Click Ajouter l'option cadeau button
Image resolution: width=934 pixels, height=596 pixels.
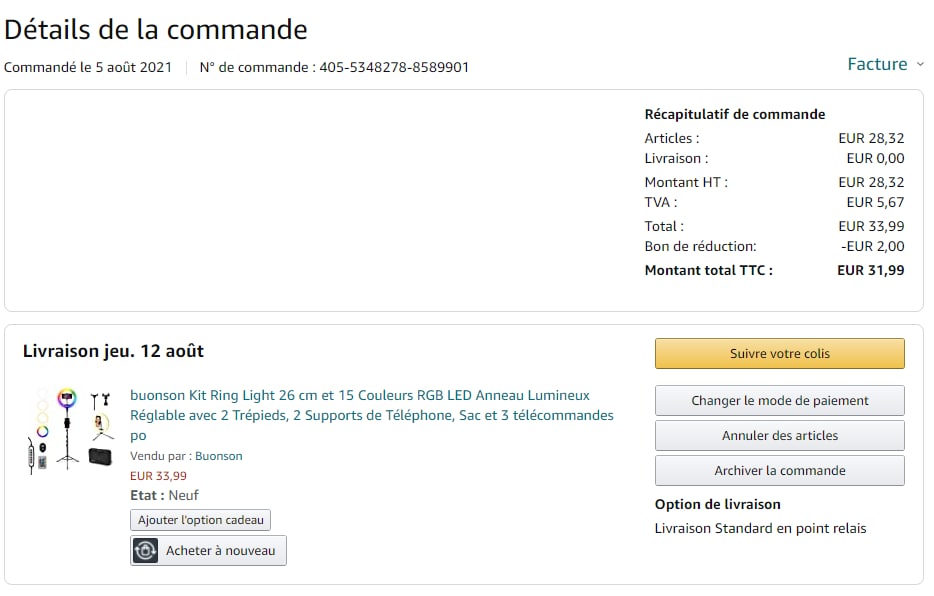(200, 520)
